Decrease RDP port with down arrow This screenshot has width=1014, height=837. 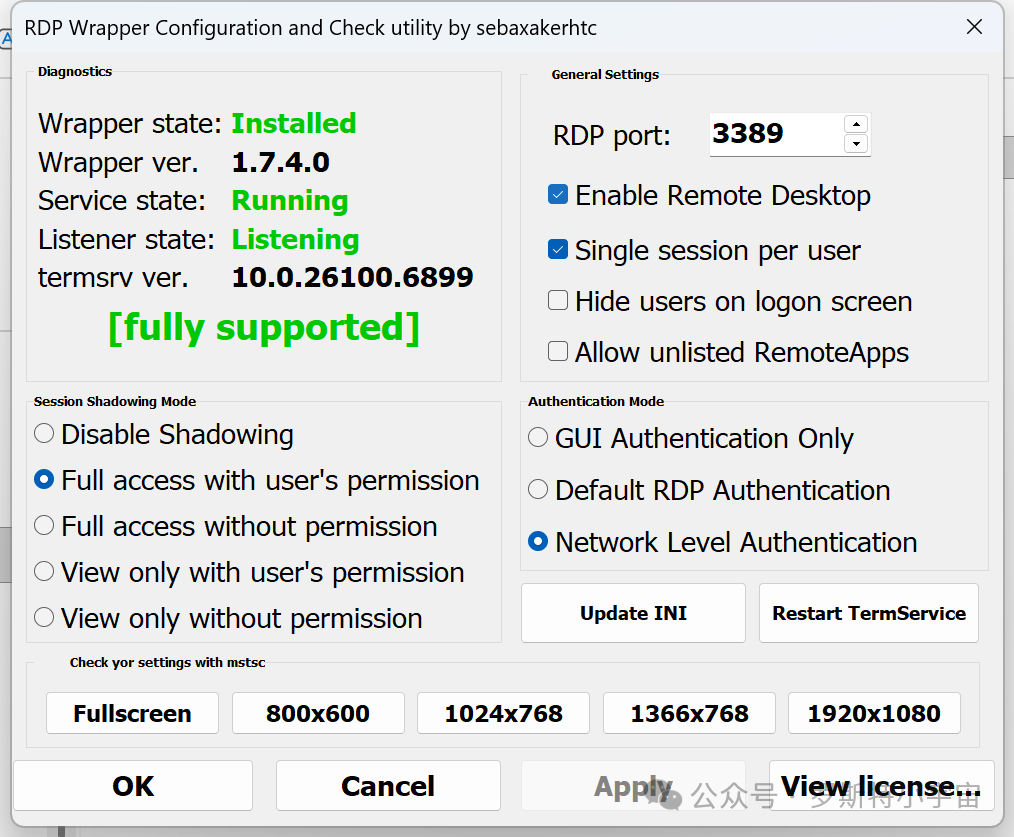tap(855, 144)
